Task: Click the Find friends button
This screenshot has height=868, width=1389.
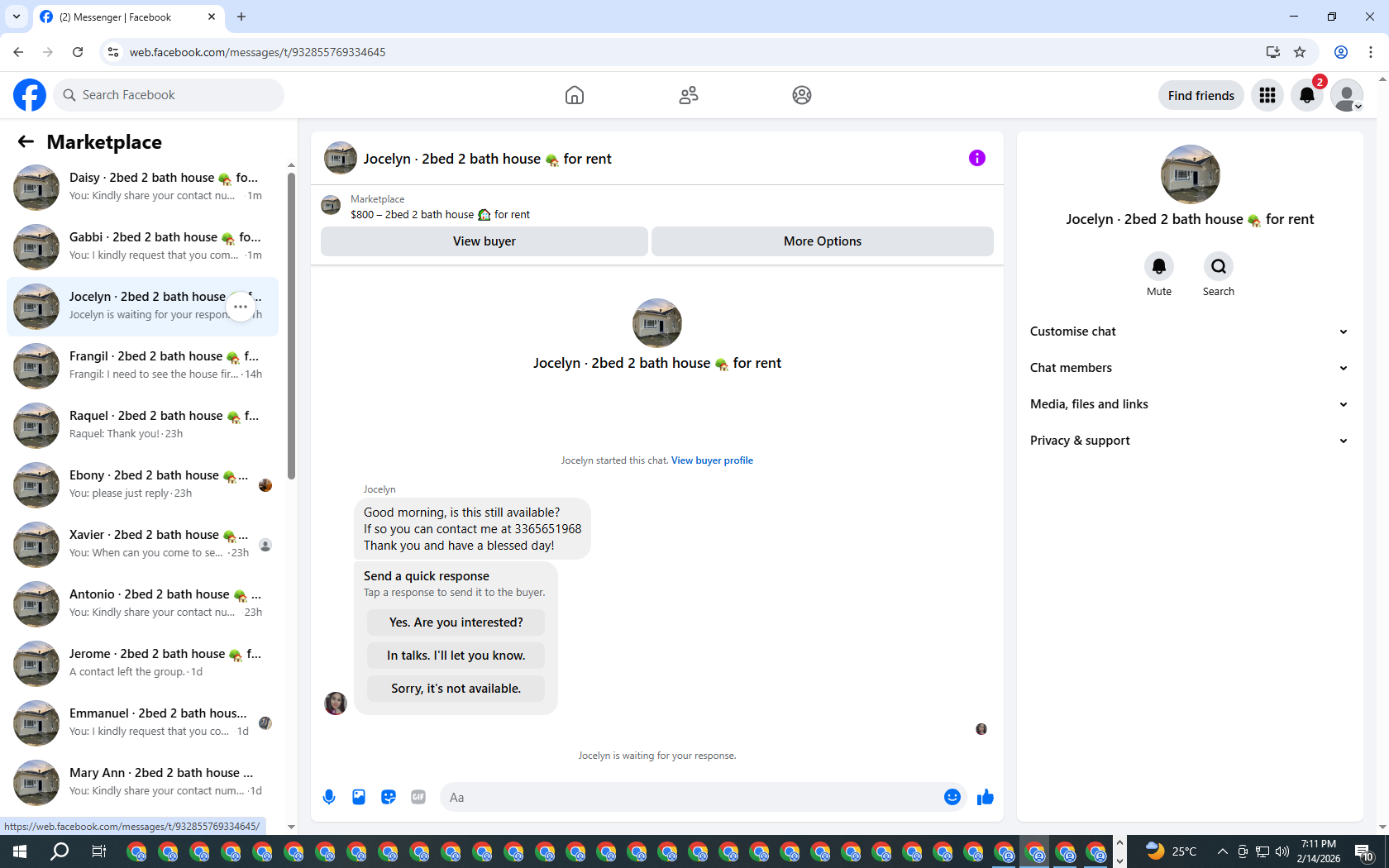Action: click(x=1200, y=95)
